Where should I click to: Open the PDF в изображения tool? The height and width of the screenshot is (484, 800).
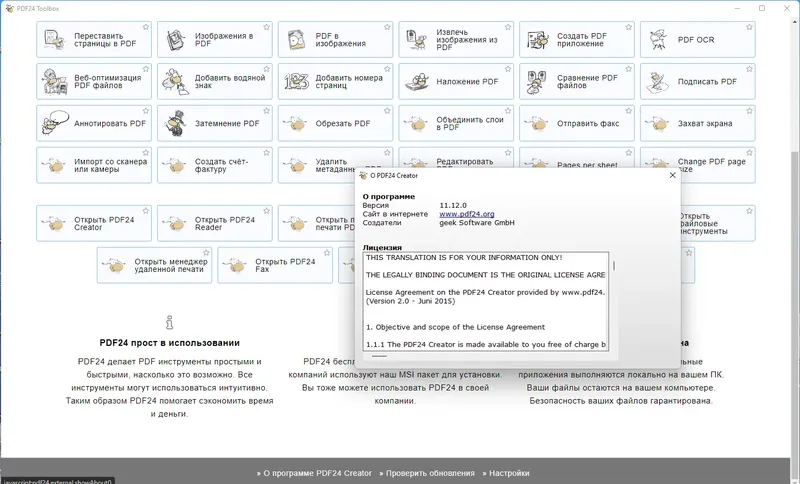pos(335,40)
